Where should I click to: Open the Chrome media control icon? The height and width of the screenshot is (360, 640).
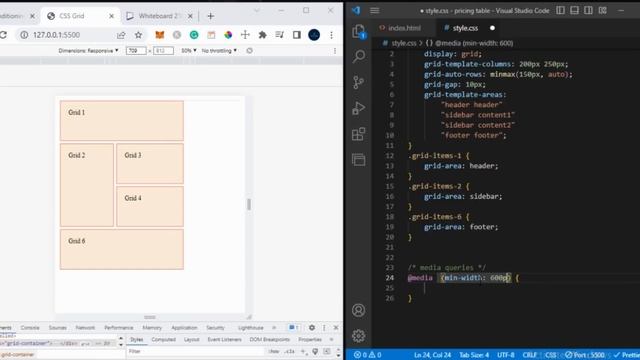coord(280,35)
